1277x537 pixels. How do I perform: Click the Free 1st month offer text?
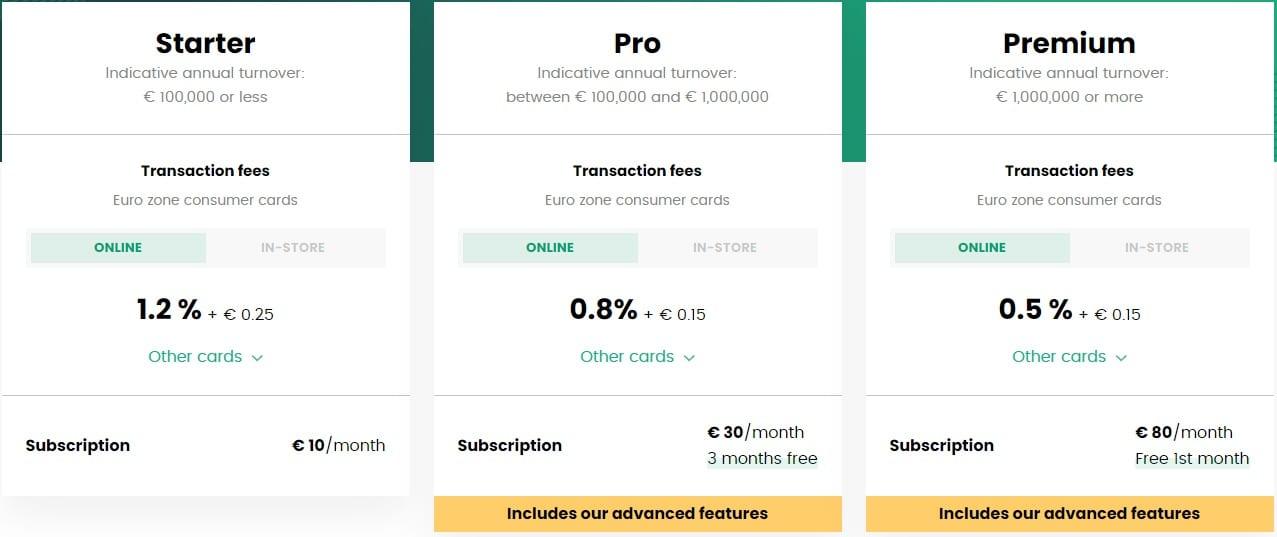pos(1192,459)
